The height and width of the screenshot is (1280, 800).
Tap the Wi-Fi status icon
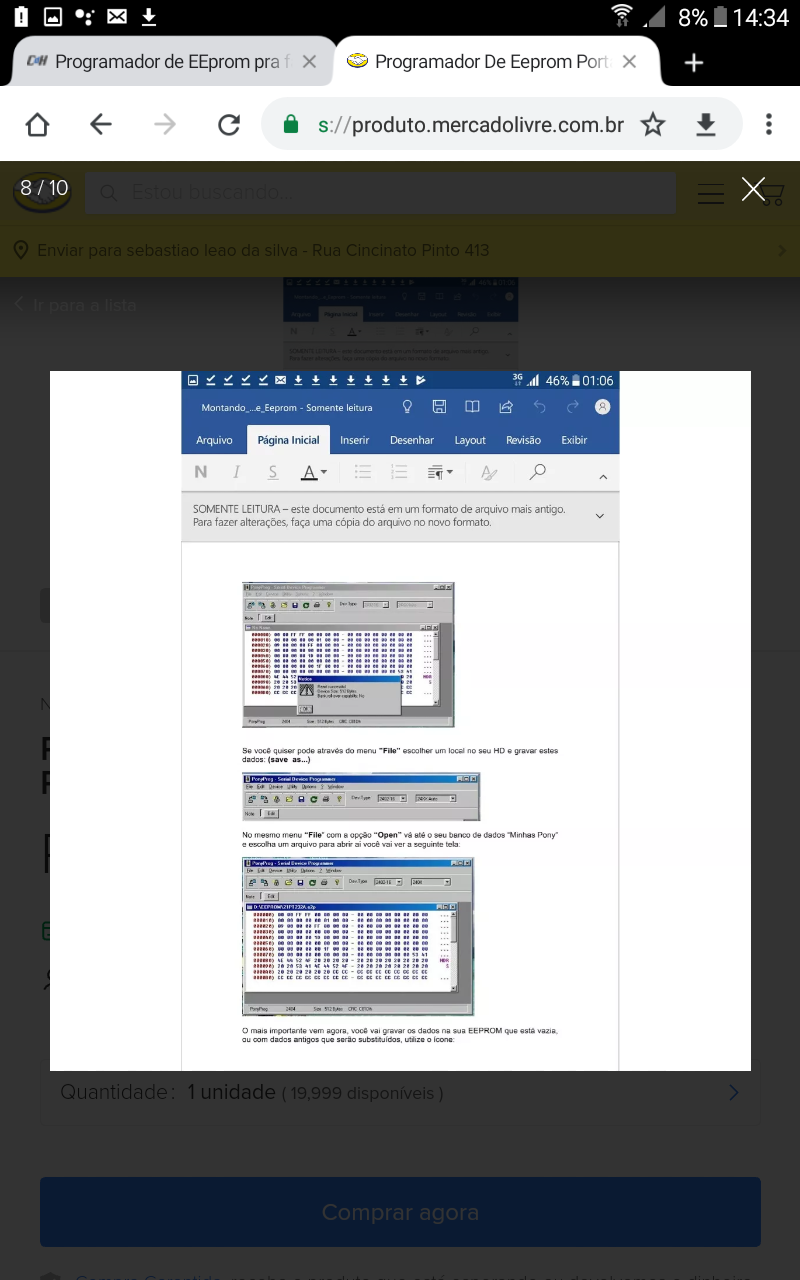point(622,16)
